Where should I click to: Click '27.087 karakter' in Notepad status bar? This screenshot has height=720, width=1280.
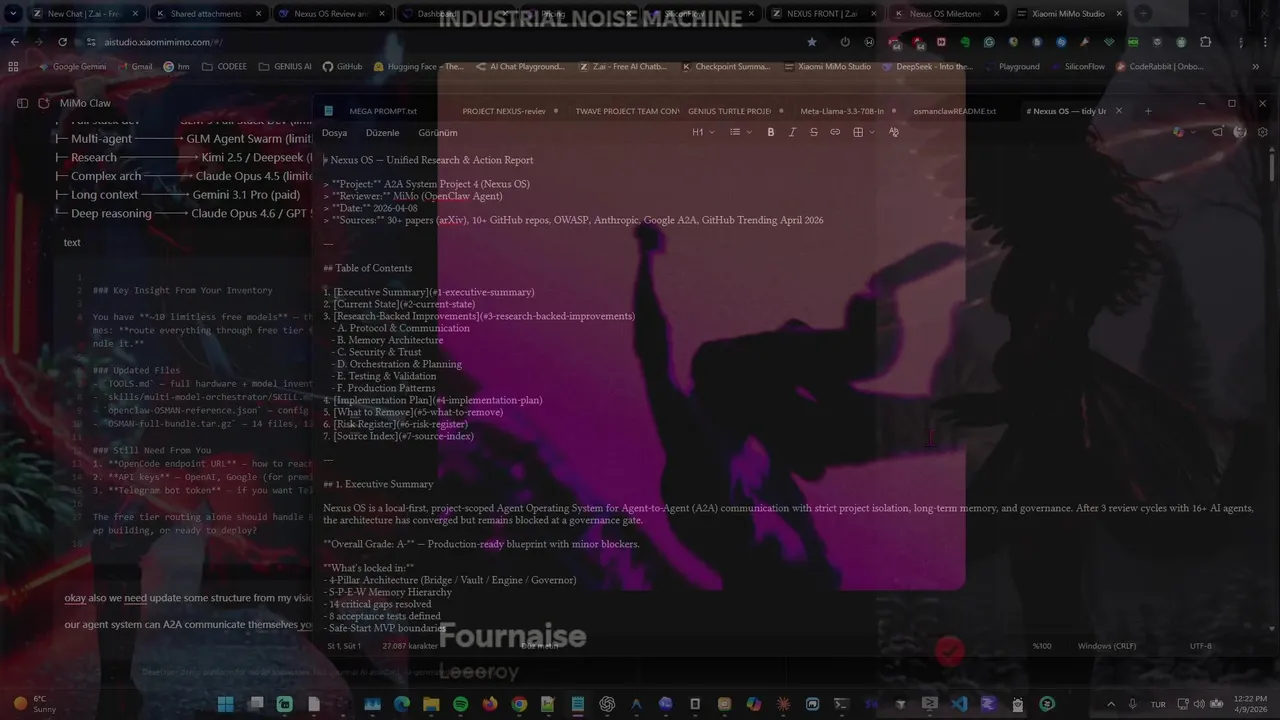click(x=410, y=646)
